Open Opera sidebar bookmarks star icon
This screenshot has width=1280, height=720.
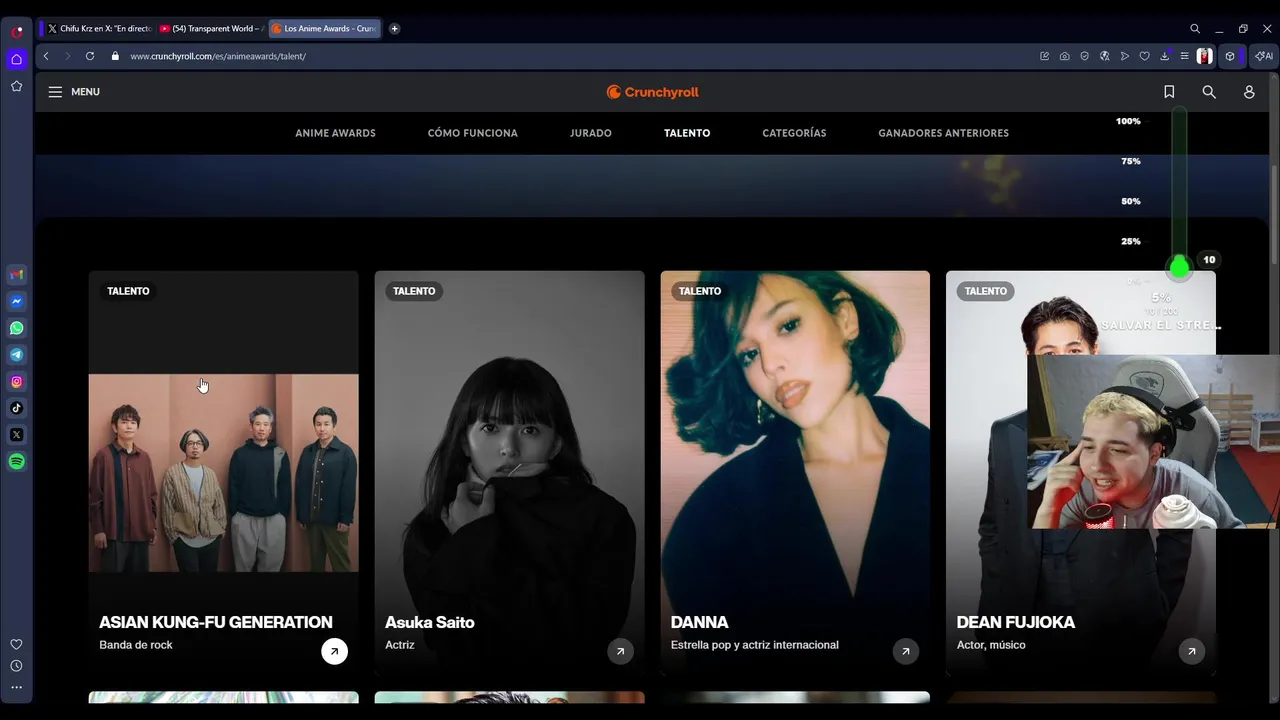click(16, 86)
